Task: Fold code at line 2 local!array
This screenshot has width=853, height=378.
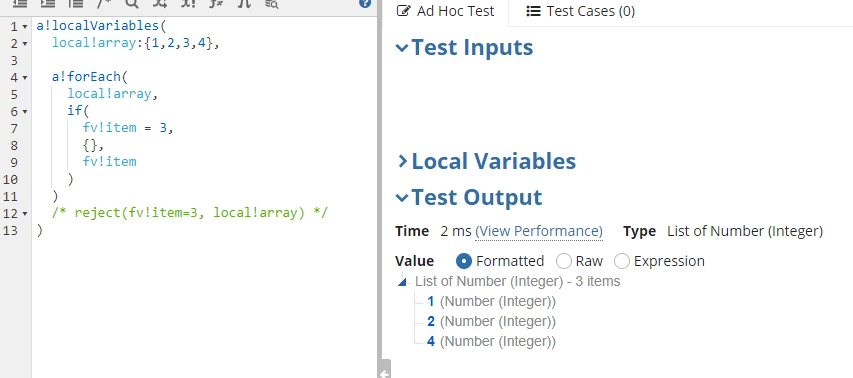Action: 25,44
